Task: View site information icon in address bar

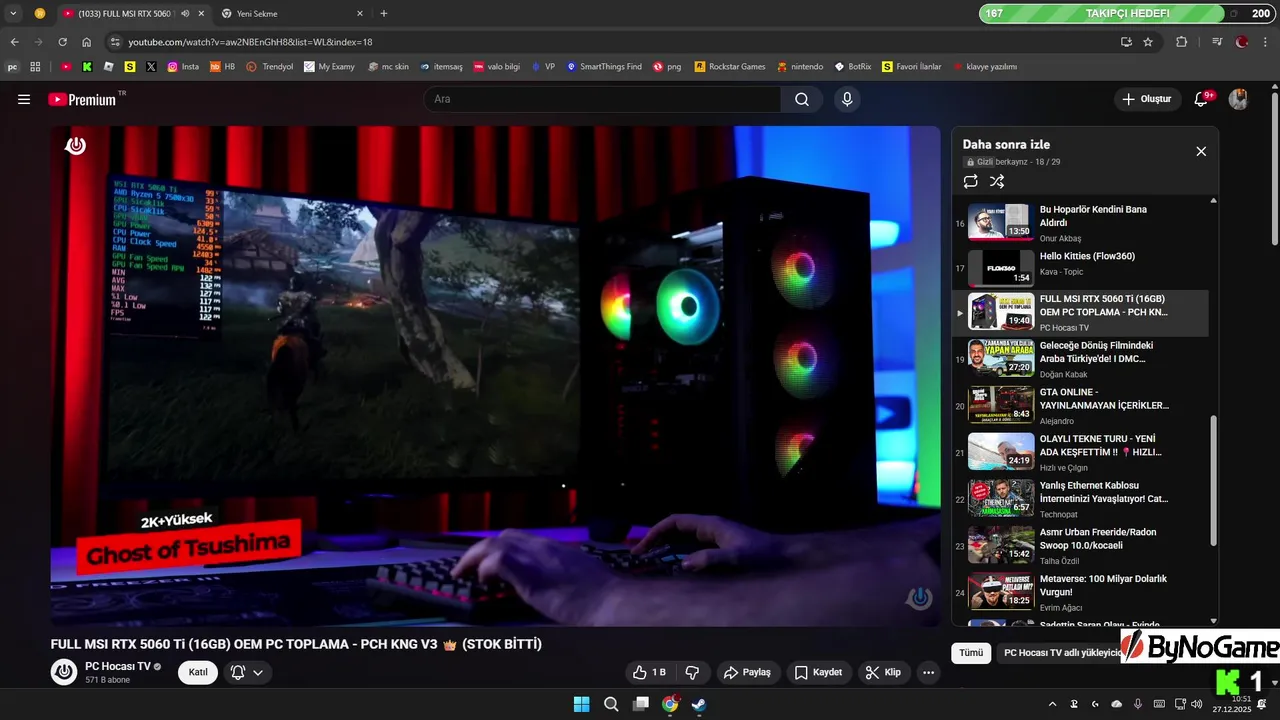Action: coord(115,42)
